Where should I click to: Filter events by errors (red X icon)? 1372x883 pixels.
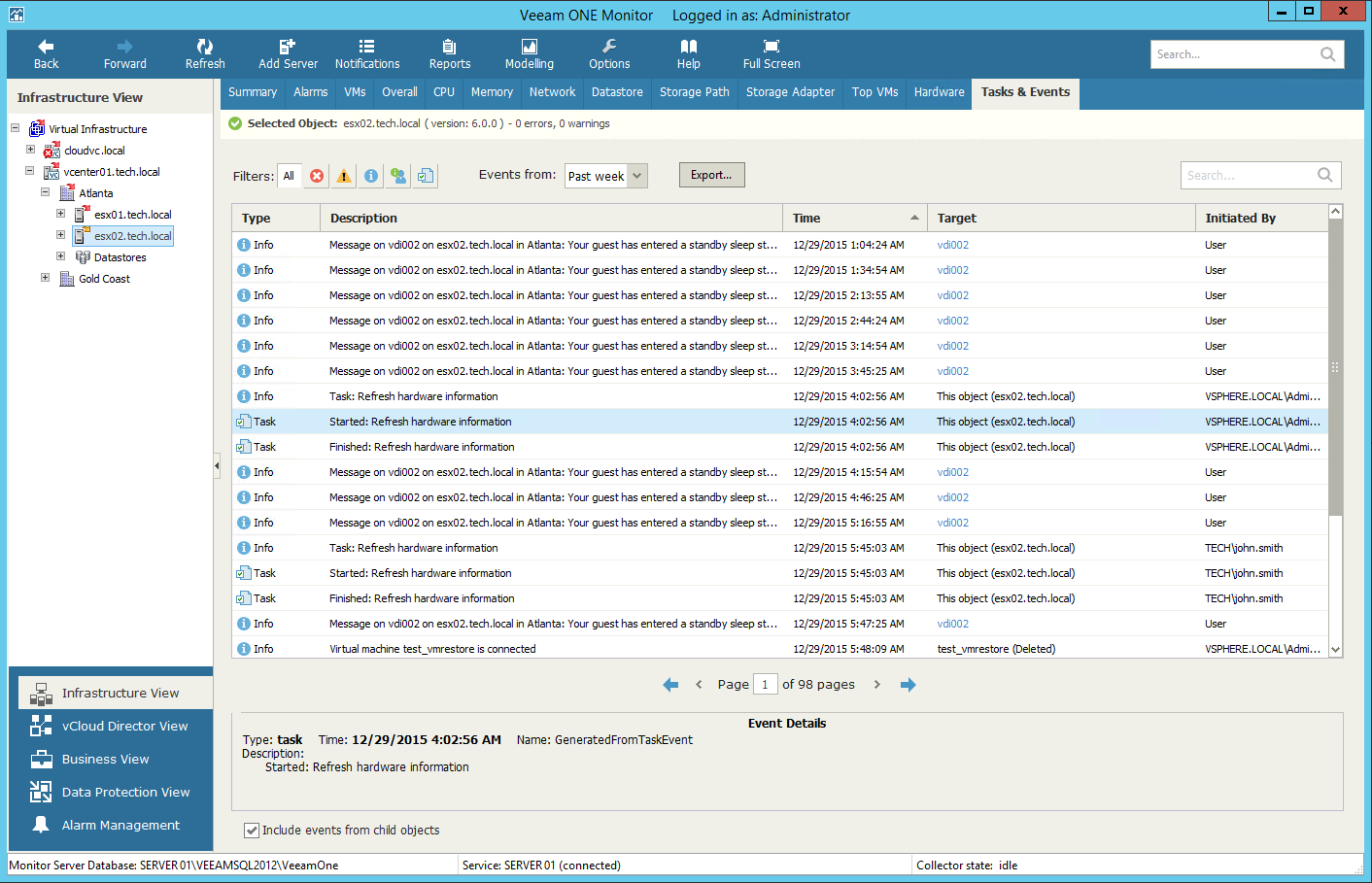tap(317, 176)
